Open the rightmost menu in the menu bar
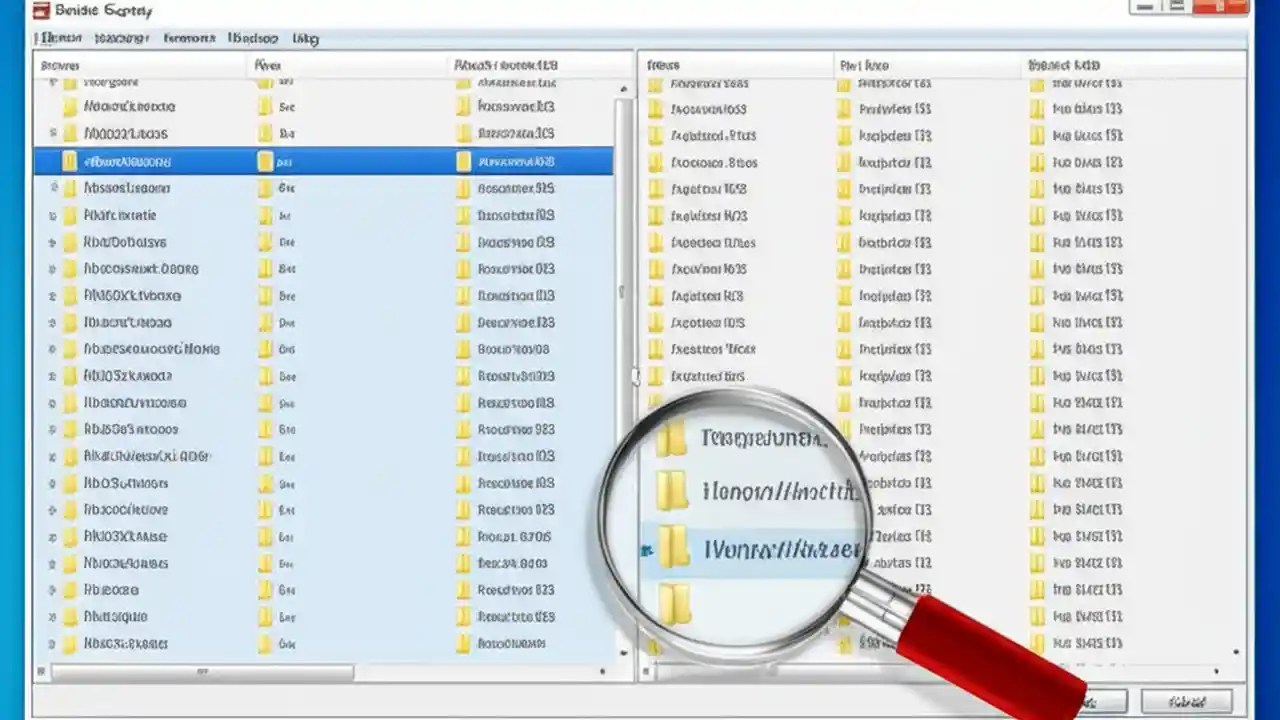The image size is (1280, 720). tap(305, 38)
